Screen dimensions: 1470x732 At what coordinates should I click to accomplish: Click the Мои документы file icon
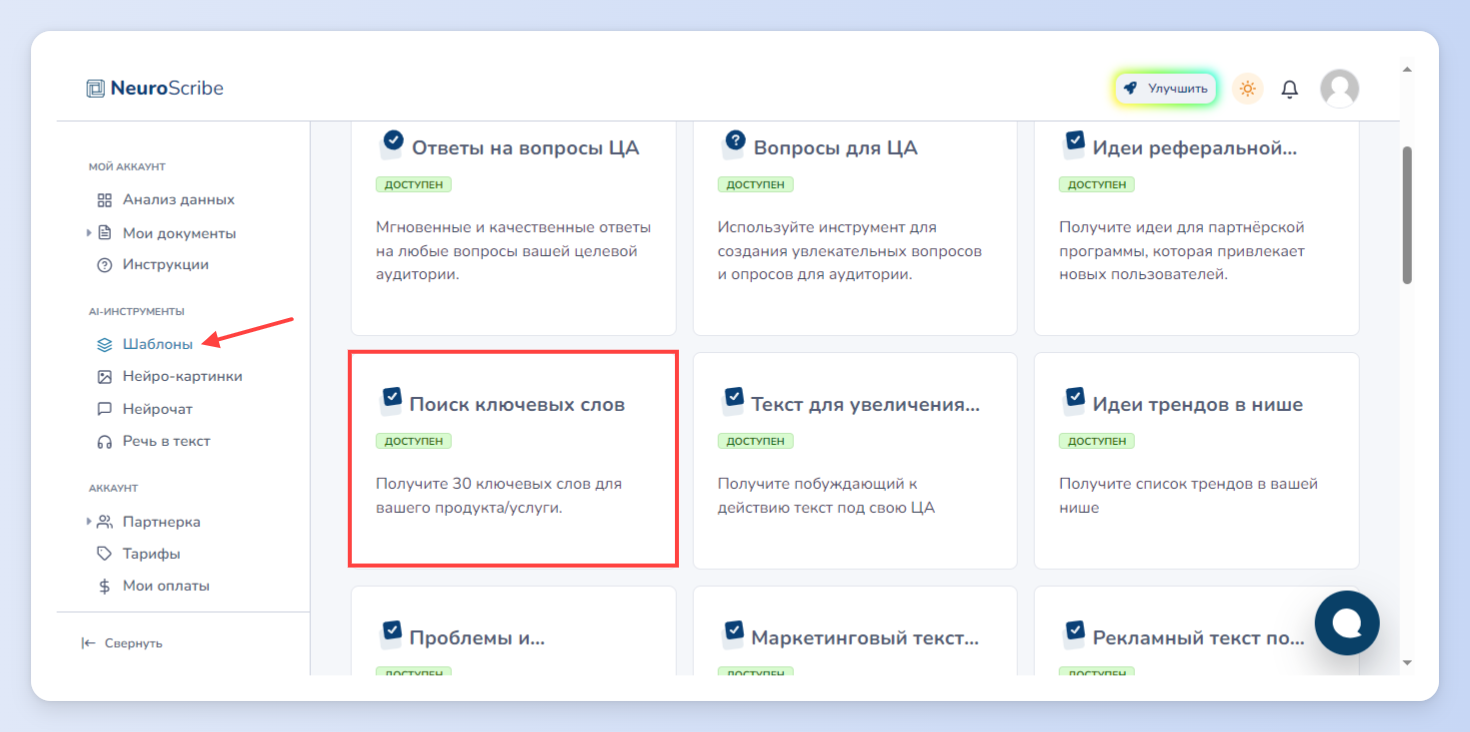[x=104, y=233]
